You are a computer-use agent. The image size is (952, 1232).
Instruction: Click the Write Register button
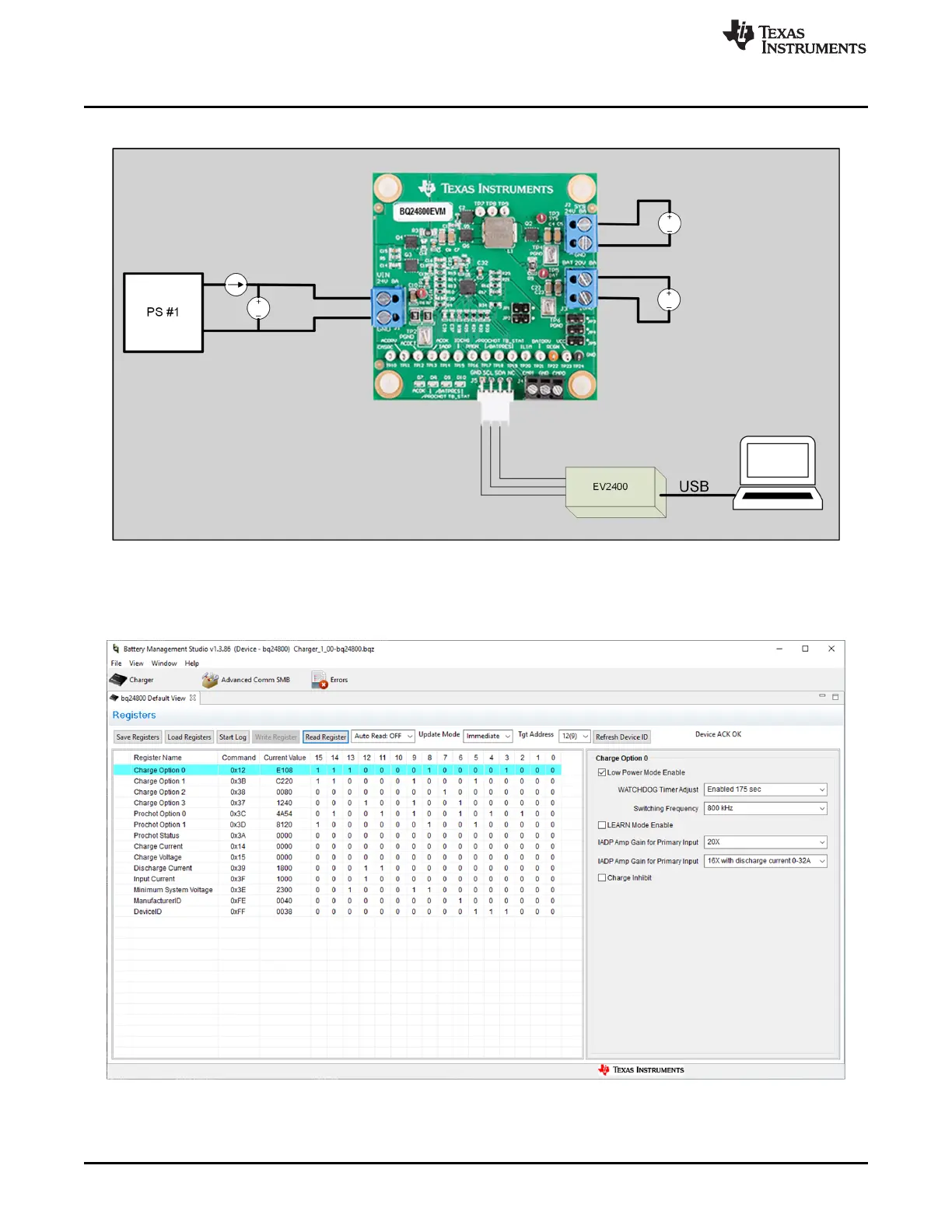[276, 737]
